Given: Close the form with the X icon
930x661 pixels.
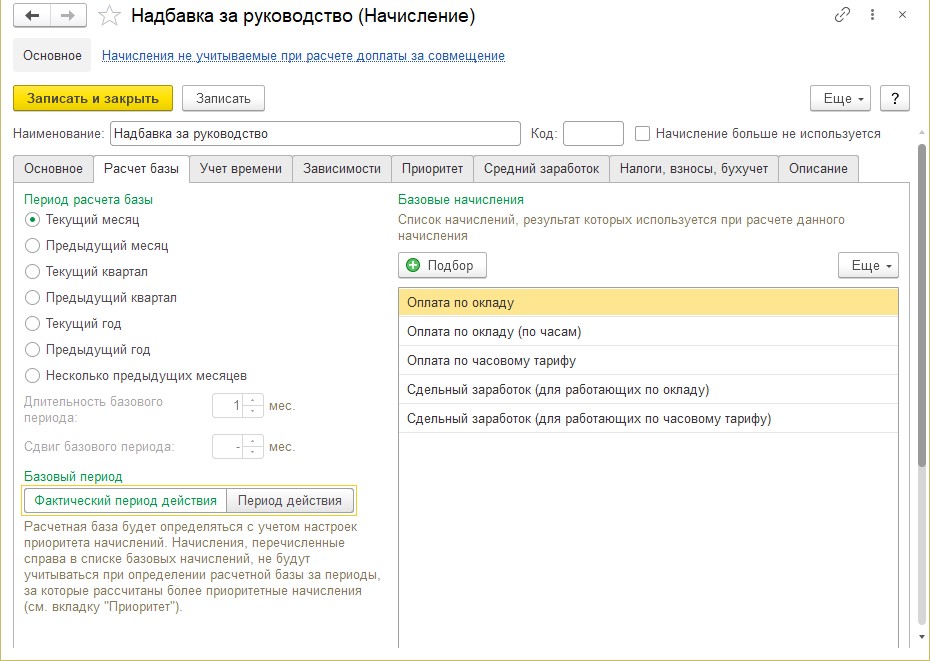Looking at the screenshot, I should 903,15.
